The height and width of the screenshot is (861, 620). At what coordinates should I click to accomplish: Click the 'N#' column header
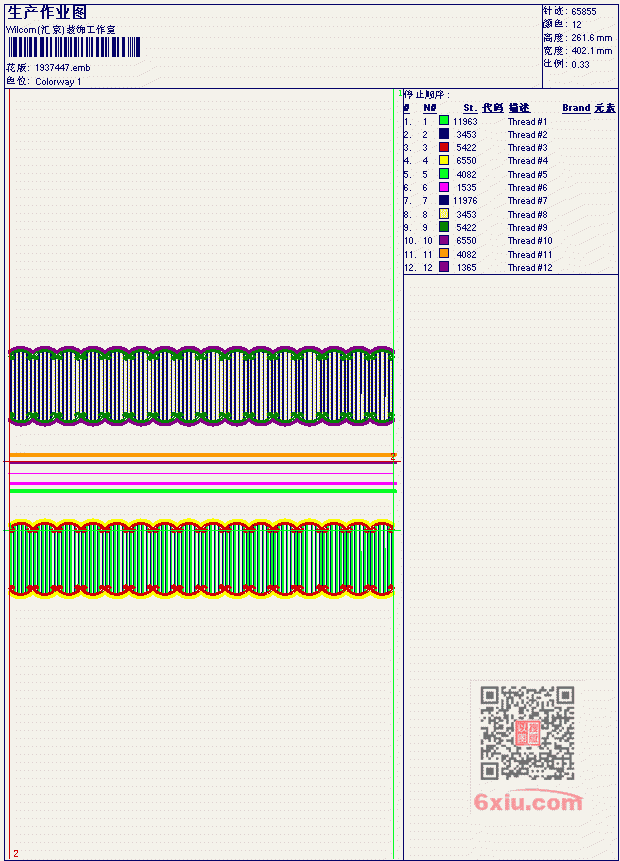click(x=429, y=108)
